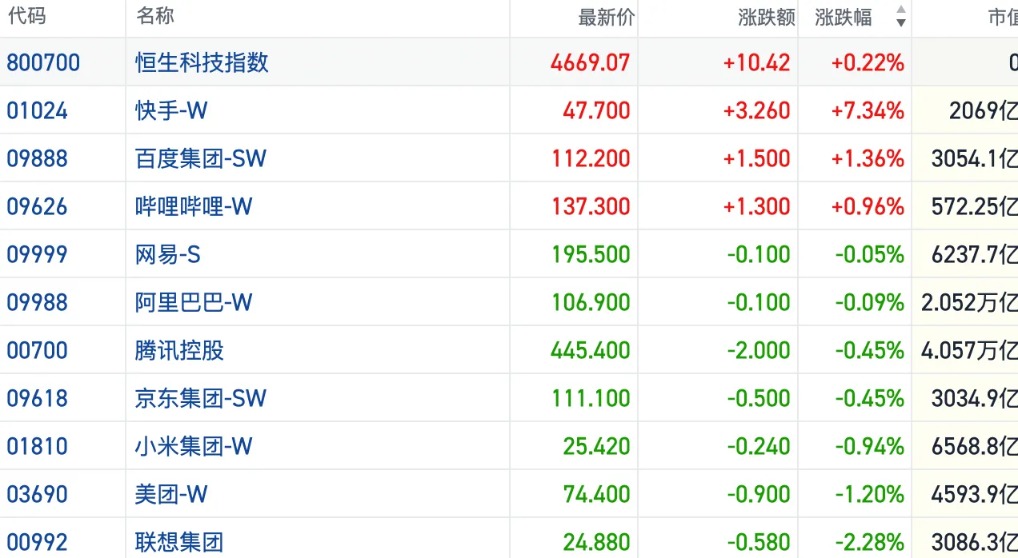The height and width of the screenshot is (558, 1018).
Task: Select 联想 latest price 24.880
Action: (596, 542)
